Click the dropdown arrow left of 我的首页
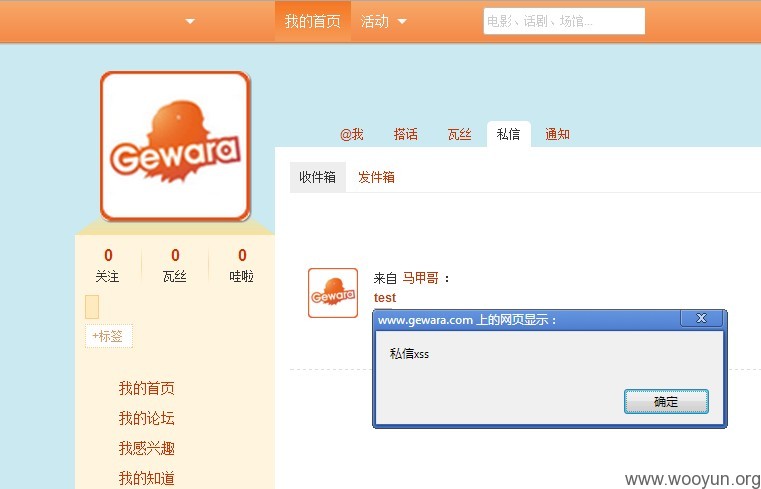 pos(190,21)
